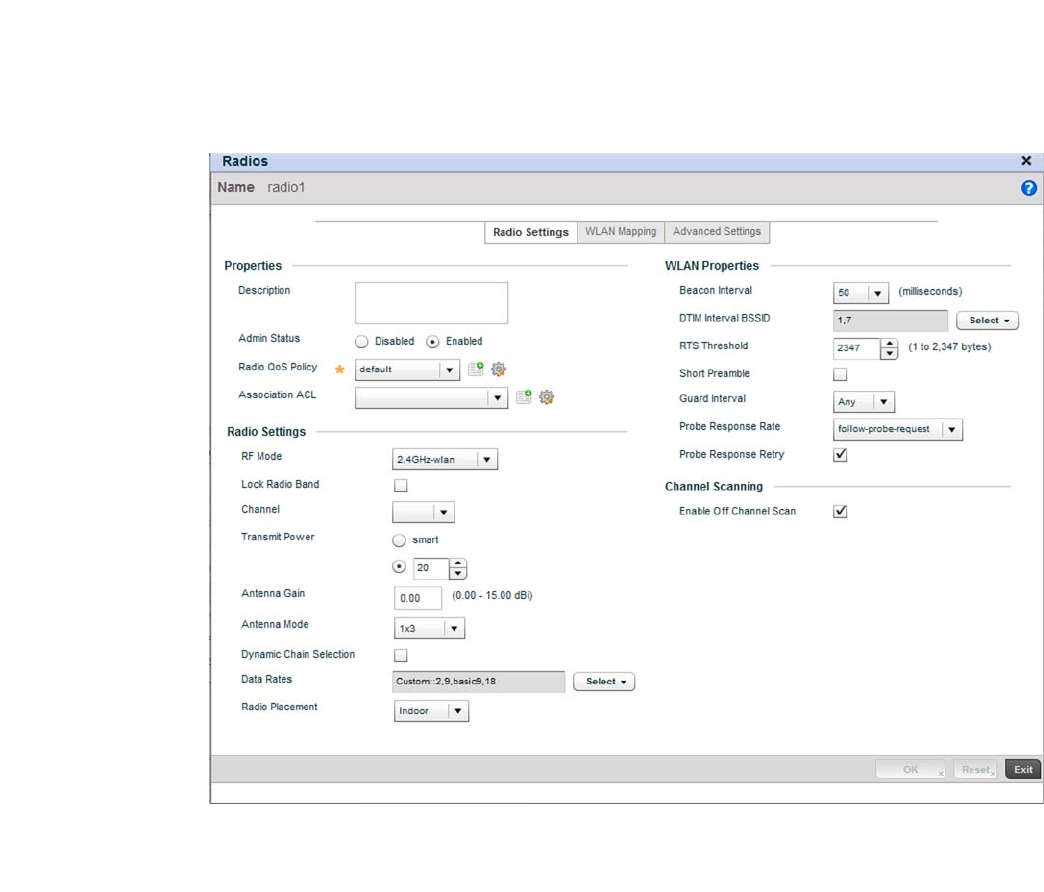The width and height of the screenshot is (1044, 892).
Task: Click the '(1 to 2,347 bytes)' hint text
Action: (949, 347)
